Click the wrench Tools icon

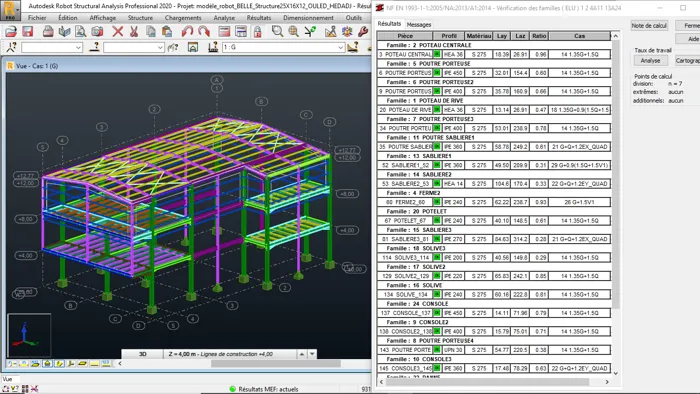363,31
